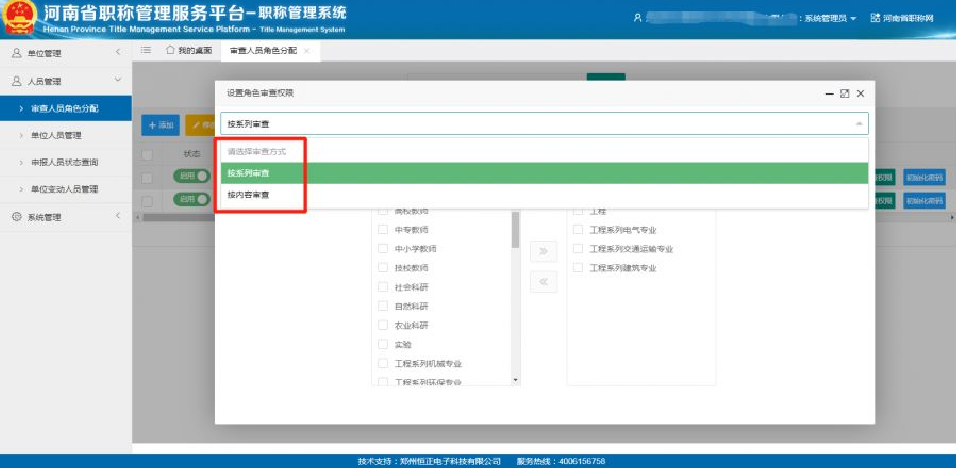Close the 设置角色审查权限 dialog
The height and width of the screenshot is (468, 956).
click(860, 94)
